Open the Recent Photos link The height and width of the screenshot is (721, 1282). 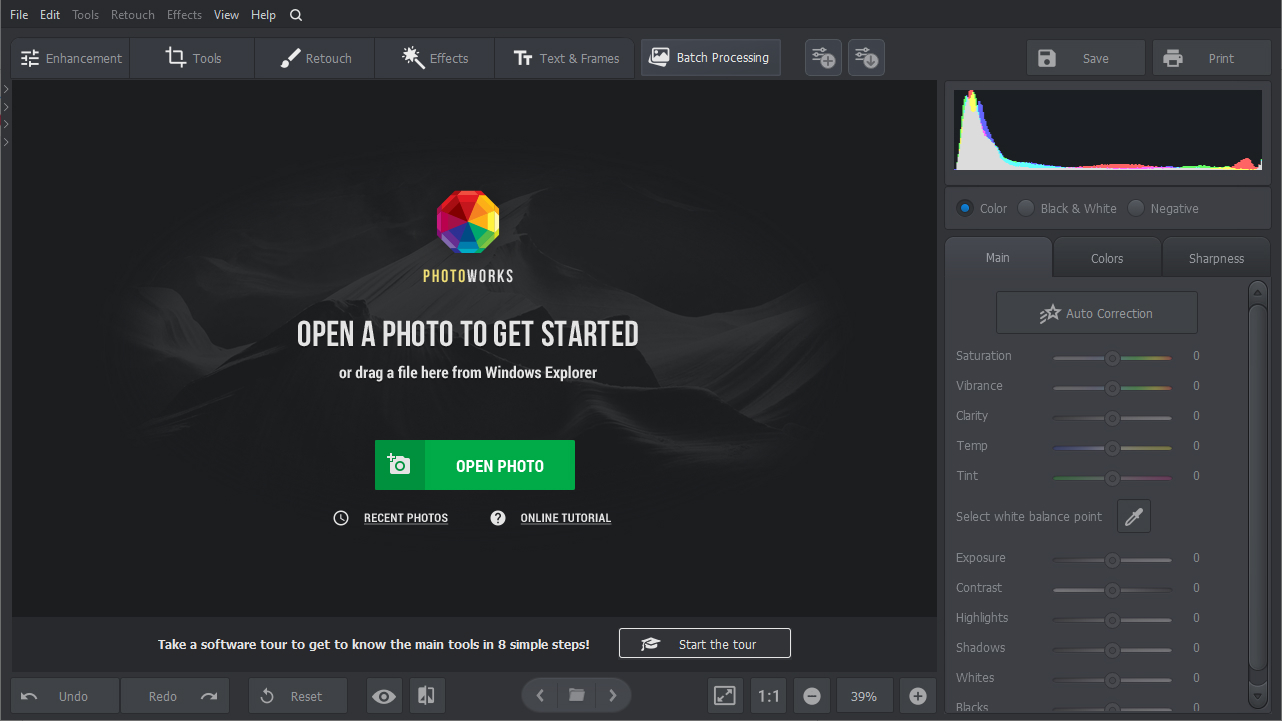[x=406, y=518]
